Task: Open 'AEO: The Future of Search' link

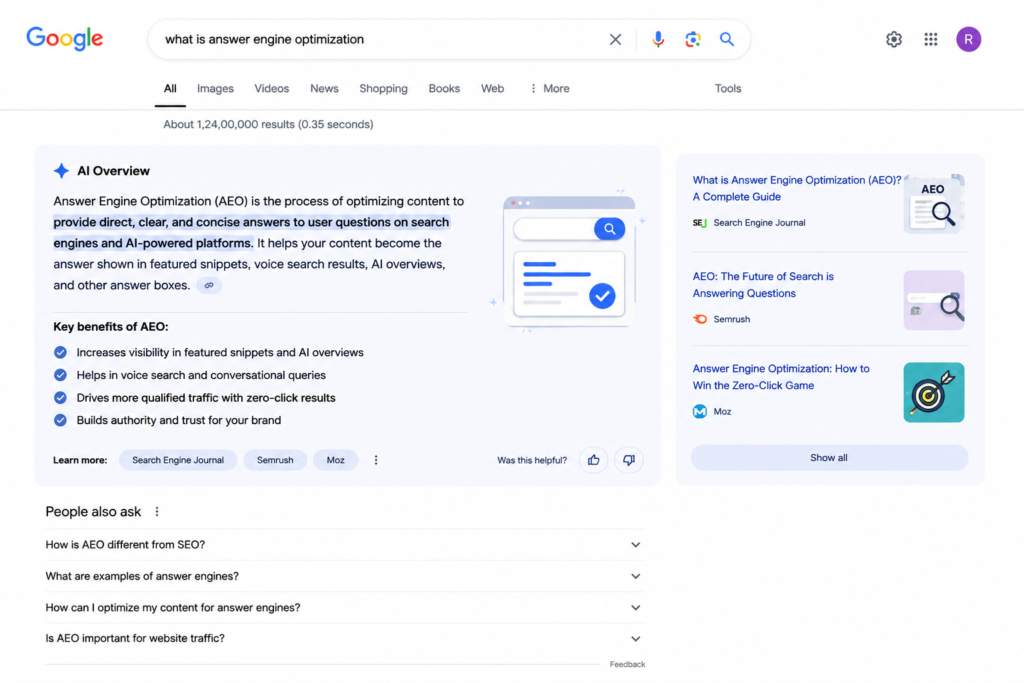Action: pyautogui.click(x=763, y=285)
